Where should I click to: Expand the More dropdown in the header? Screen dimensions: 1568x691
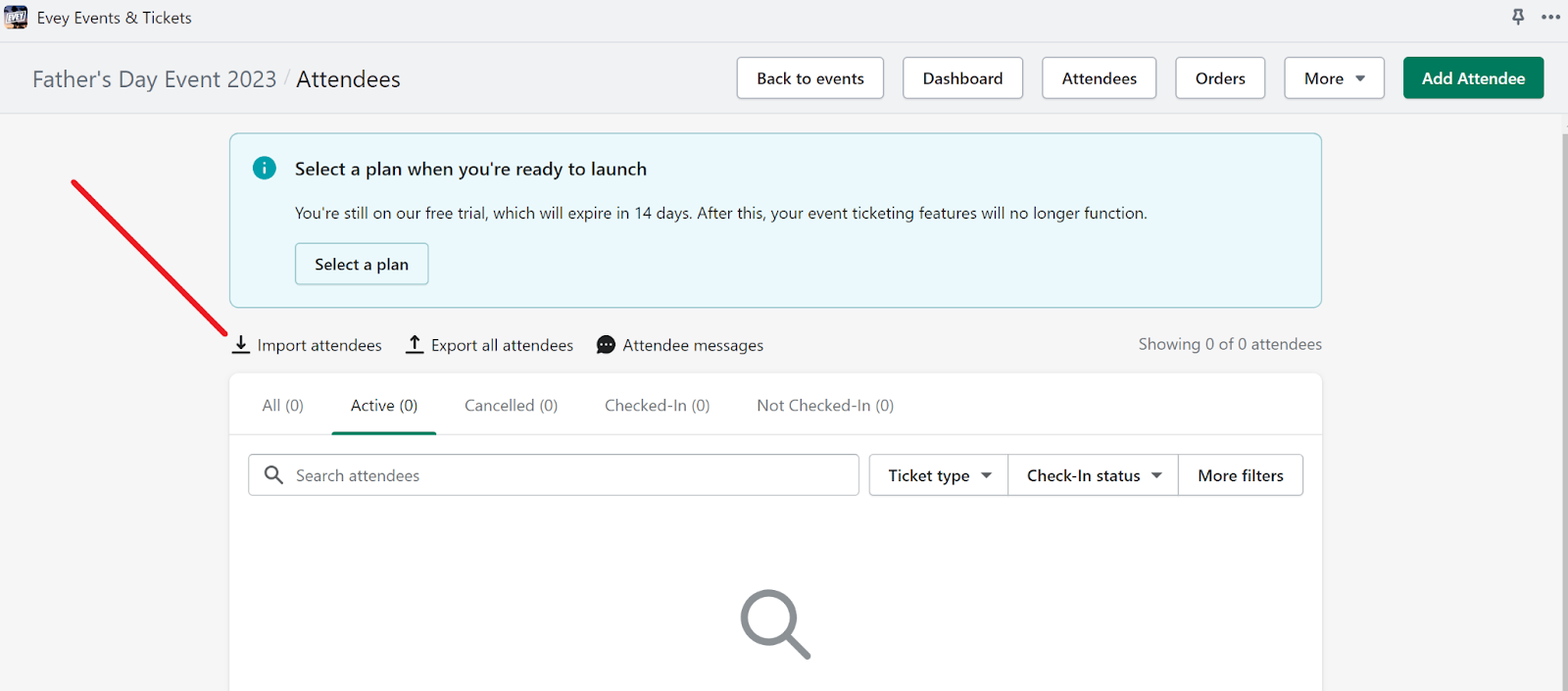click(x=1334, y=78)
